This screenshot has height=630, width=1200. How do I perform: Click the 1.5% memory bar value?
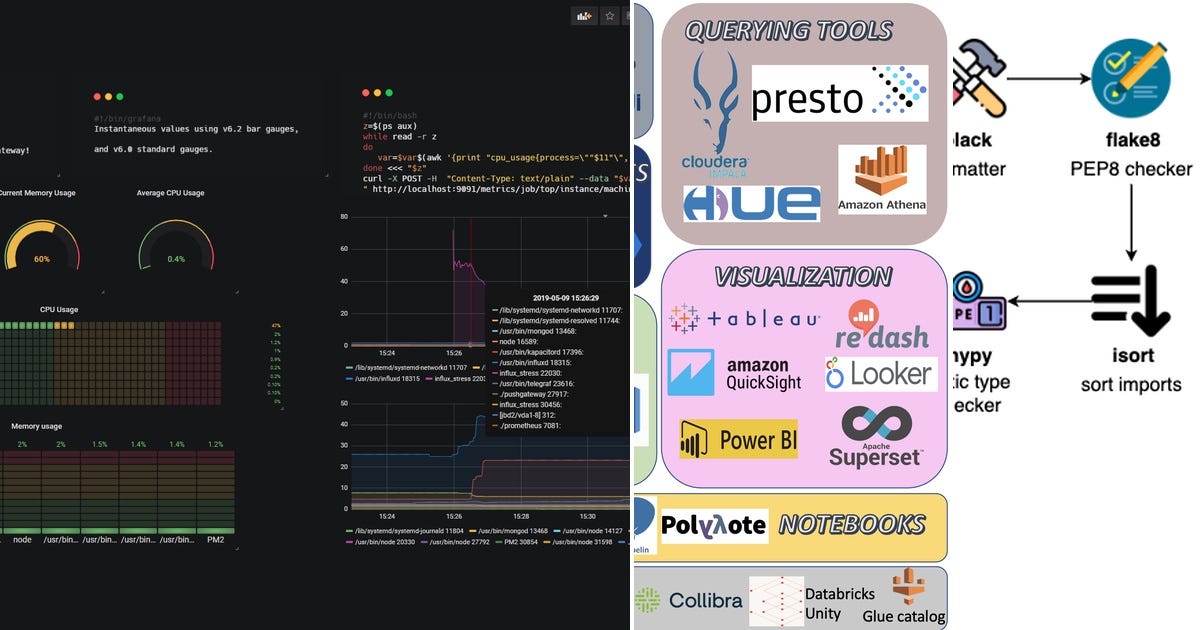click(x=99, y=443)
